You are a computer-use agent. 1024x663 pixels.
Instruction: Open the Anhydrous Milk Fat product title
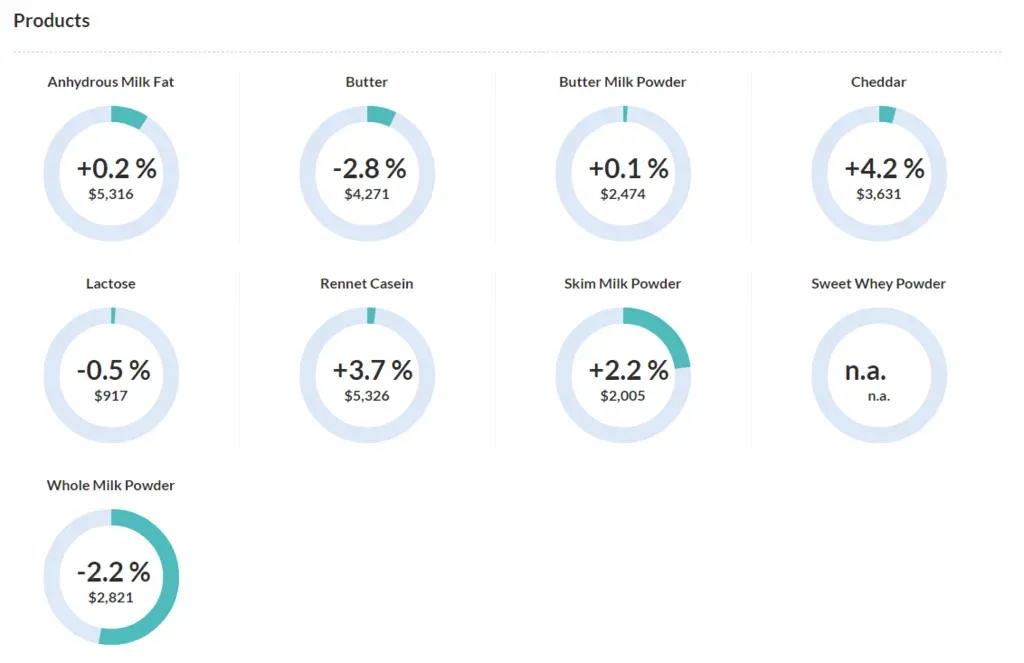(111, 82)
